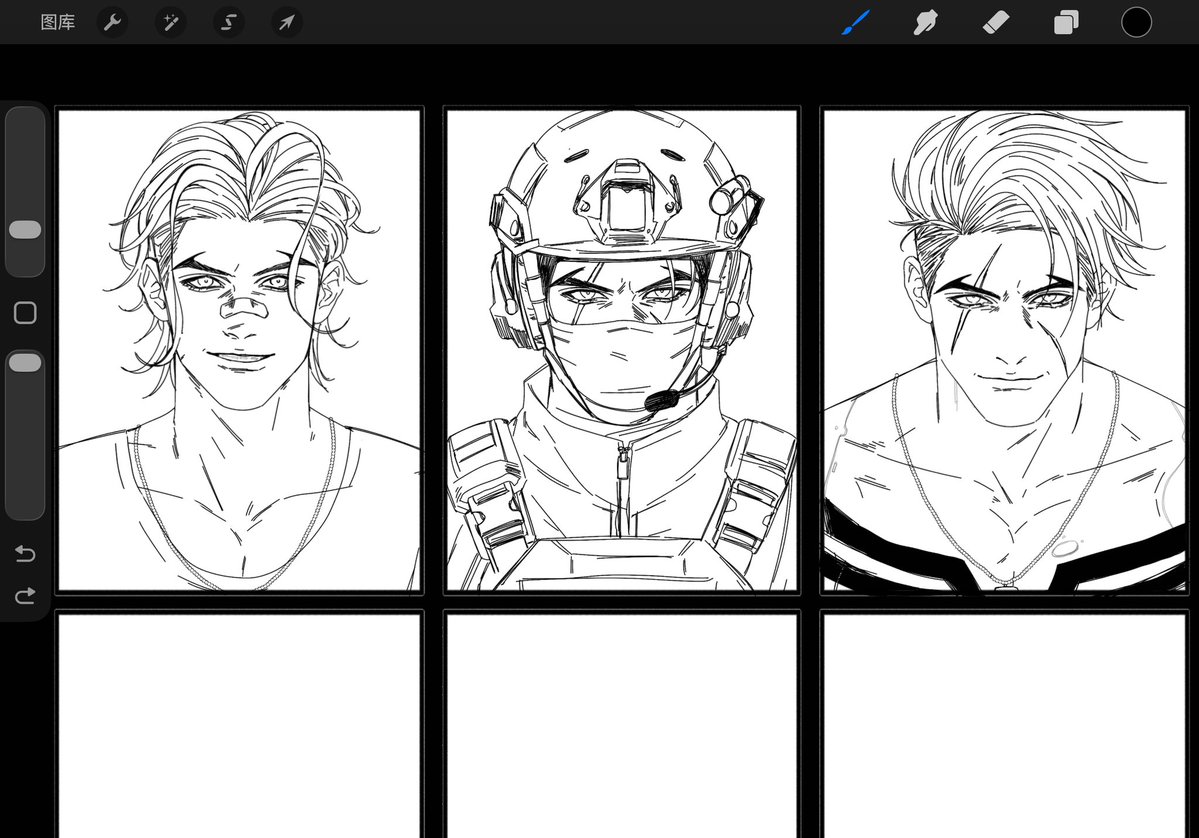Select the Eraser tool
The height and width of the screenshot is (838, 1199).
996,22
